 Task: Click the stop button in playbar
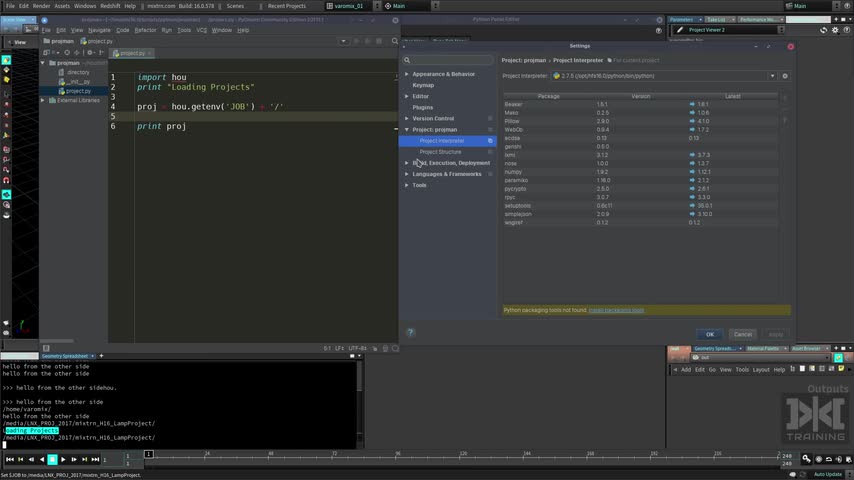tap(52, 459)
